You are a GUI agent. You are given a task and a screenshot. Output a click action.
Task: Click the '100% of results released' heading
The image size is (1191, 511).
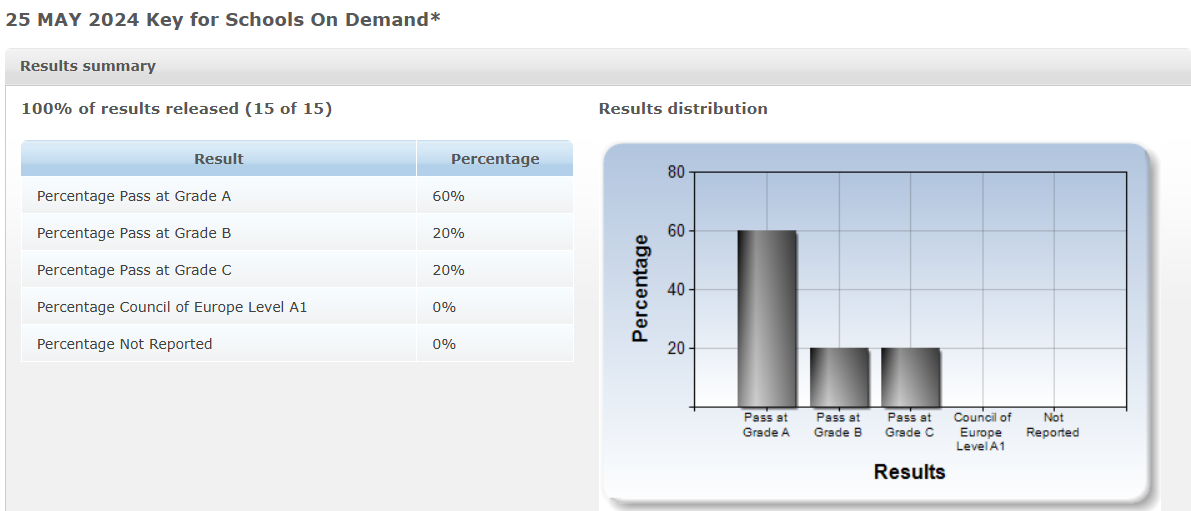click(176, 109)
